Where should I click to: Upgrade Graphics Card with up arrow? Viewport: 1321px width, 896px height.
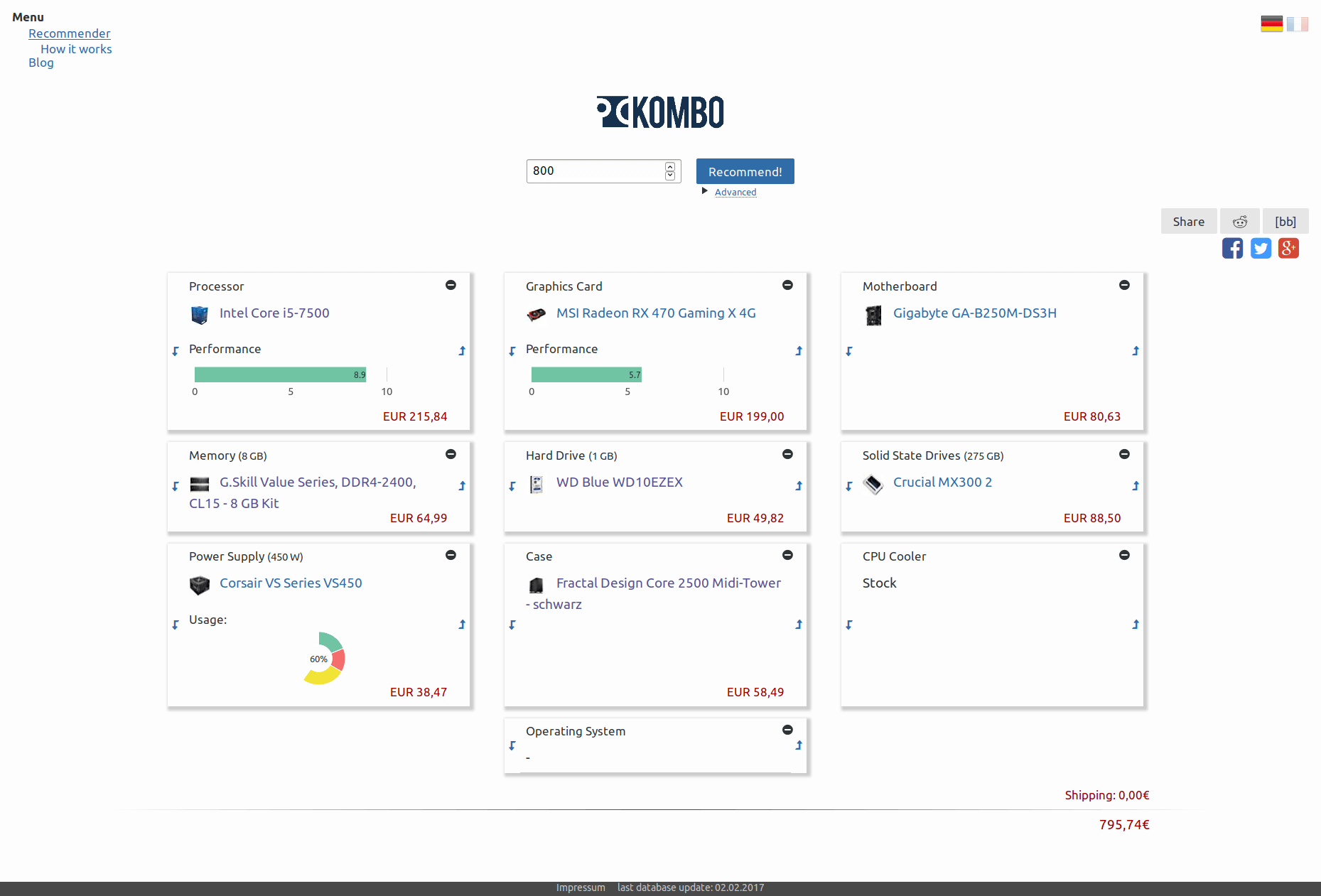tap(799, 351)
